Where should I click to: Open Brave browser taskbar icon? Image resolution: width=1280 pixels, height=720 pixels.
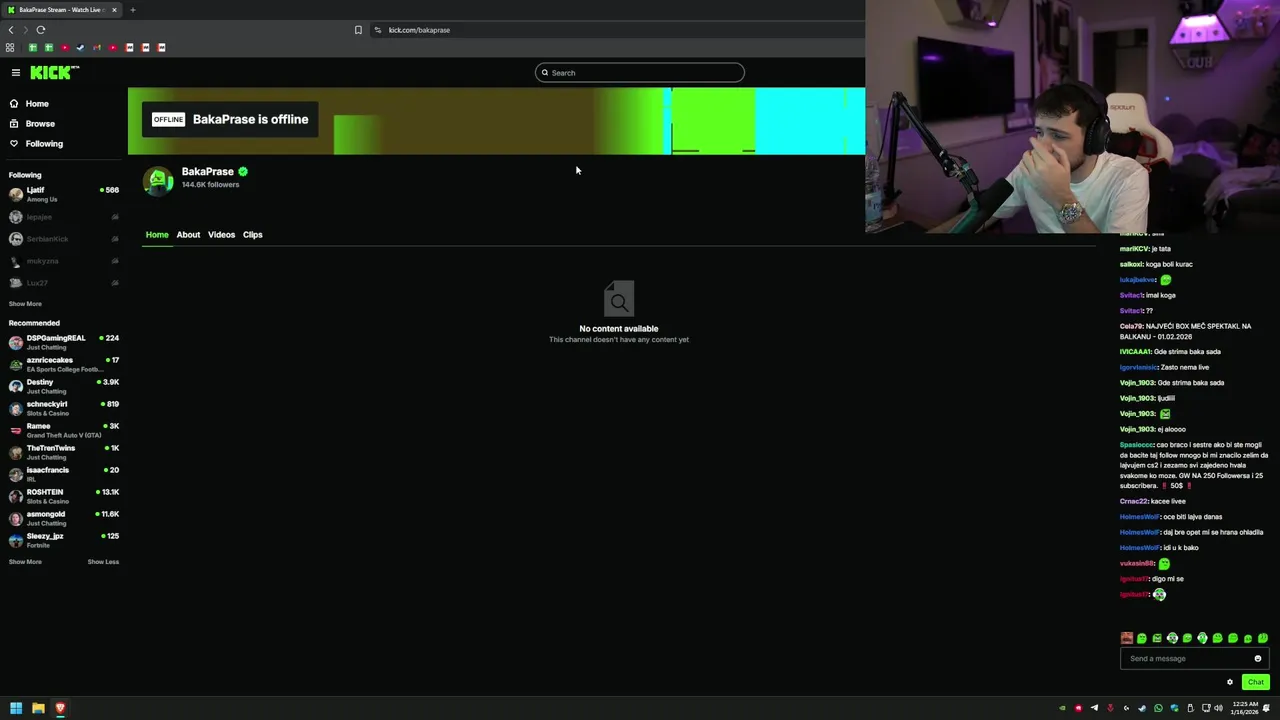coord(60,708)
